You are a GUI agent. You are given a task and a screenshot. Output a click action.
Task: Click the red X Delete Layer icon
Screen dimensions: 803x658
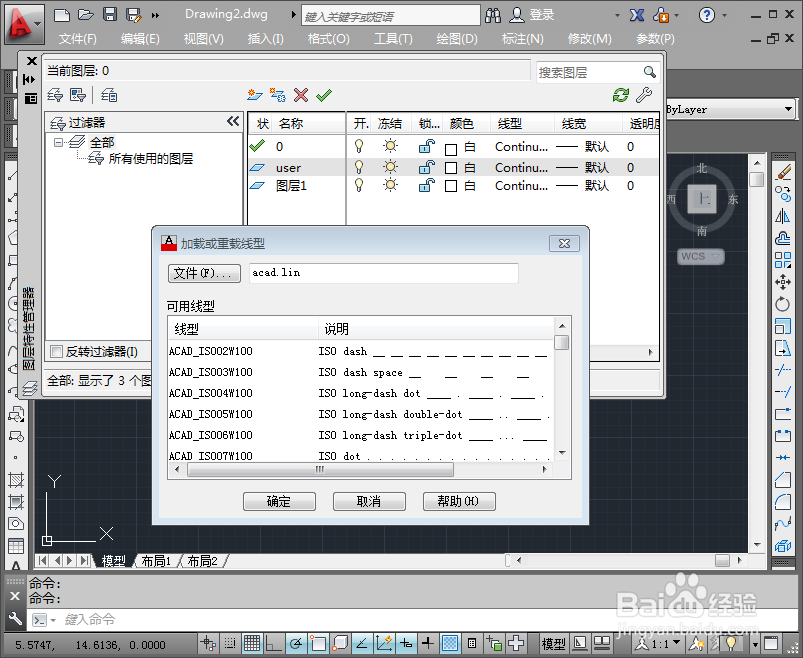click(301, 95)
